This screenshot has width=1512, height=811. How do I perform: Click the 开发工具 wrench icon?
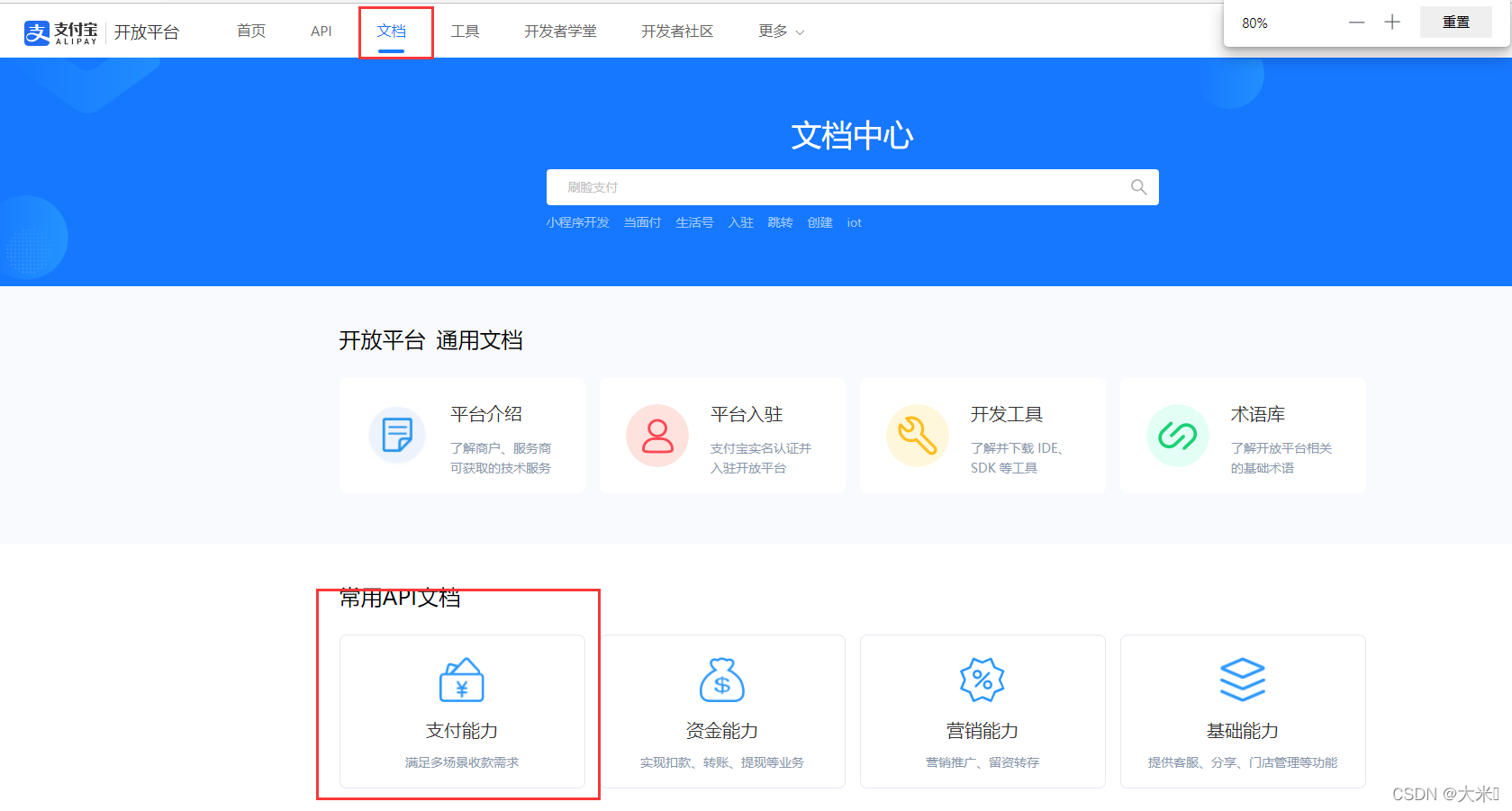pyautogui.click(x=918, y=436)
